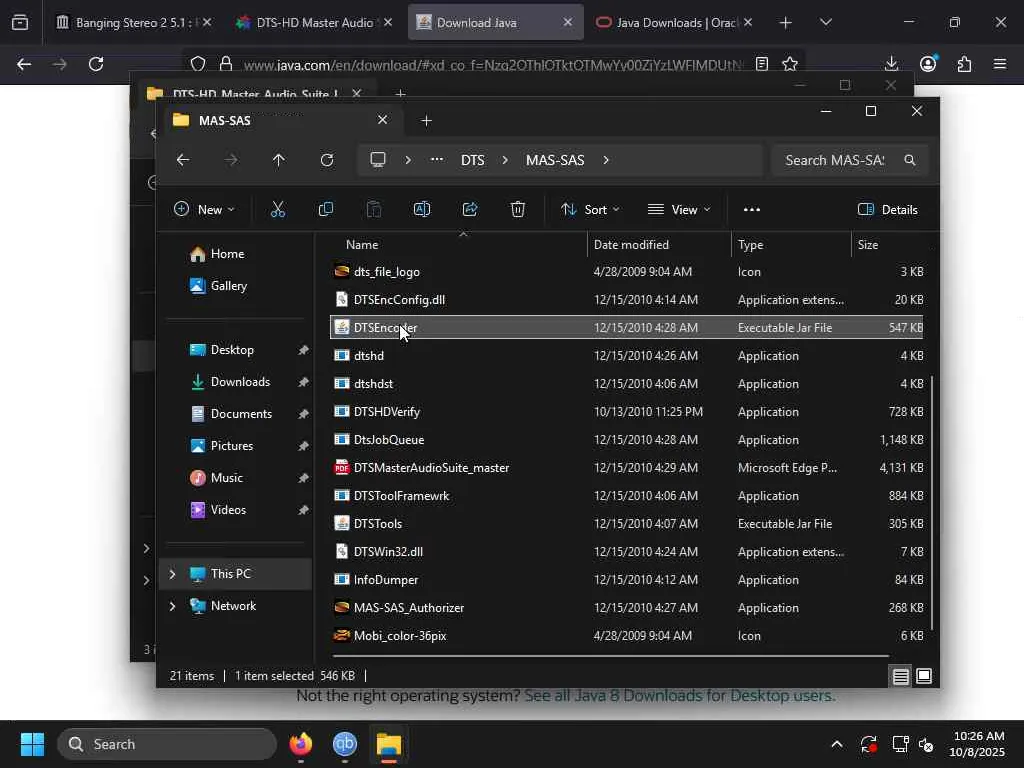Reload the Firefox page
1024x768 pixels.
point(96,64)
